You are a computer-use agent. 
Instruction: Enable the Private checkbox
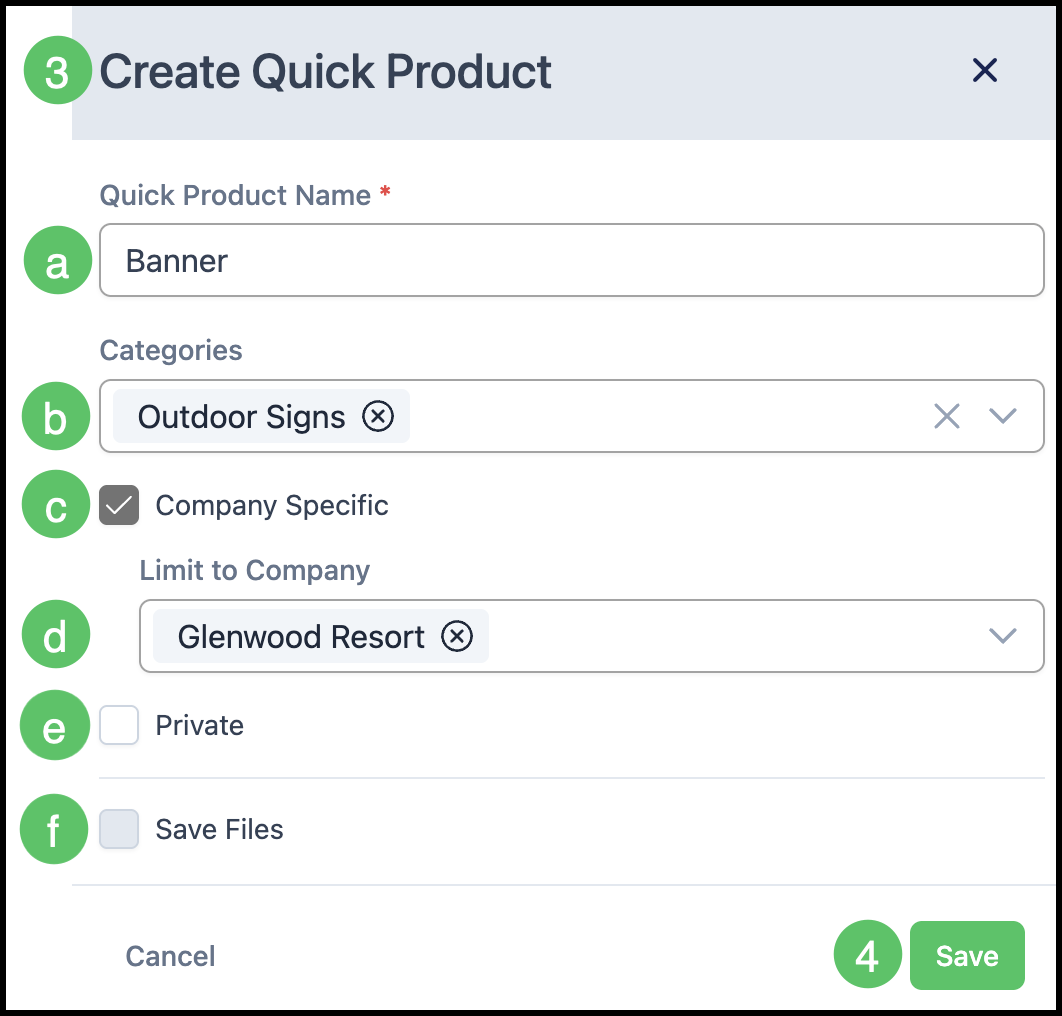(x=119, y=725)
